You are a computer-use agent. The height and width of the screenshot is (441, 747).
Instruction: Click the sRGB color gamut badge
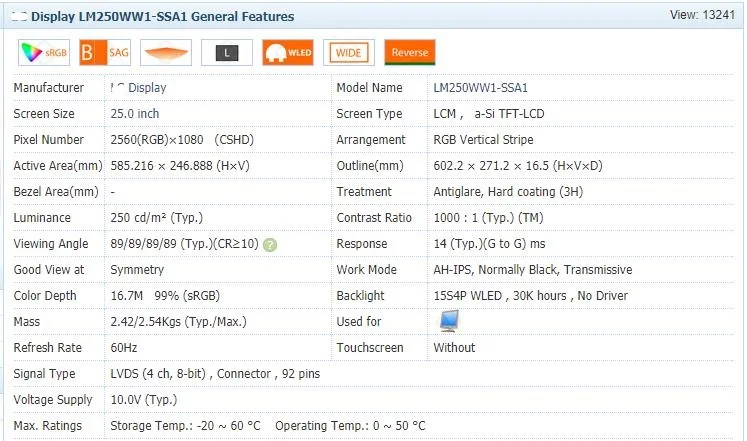tap(44, 53)
